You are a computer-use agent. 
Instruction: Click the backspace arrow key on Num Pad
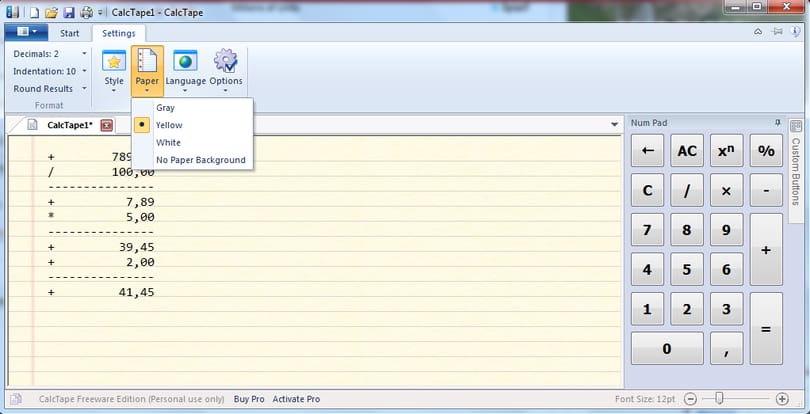pos(647,150)
